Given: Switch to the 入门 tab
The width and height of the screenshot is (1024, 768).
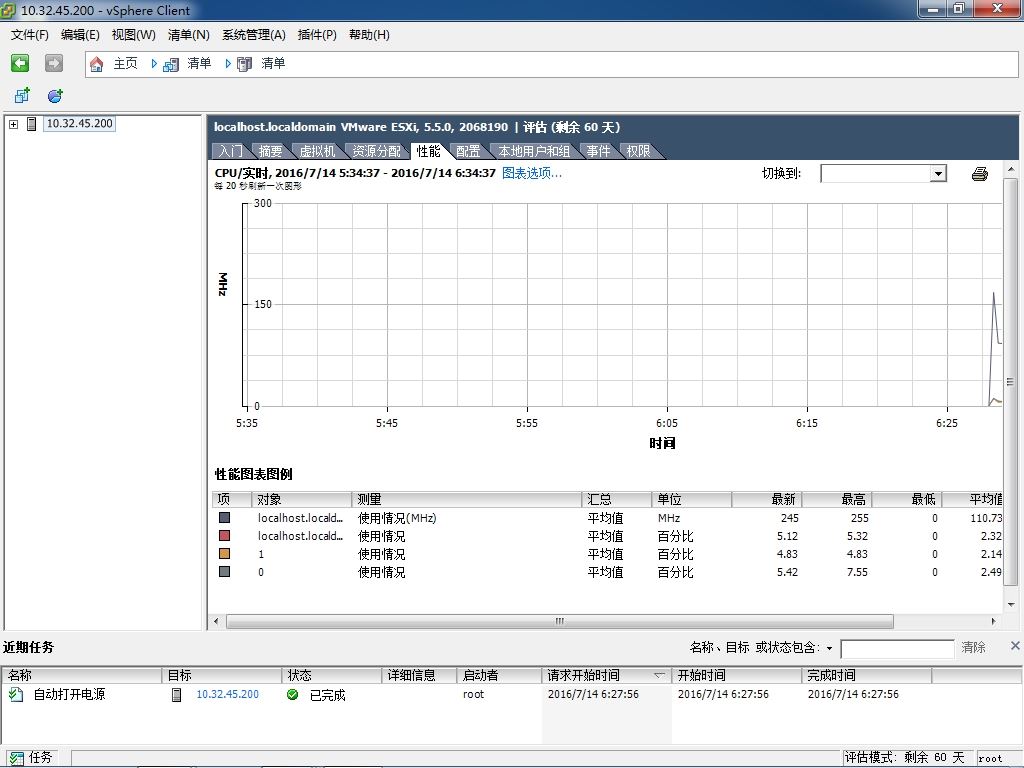Looking at the screenshot, I should coord(231,152).
